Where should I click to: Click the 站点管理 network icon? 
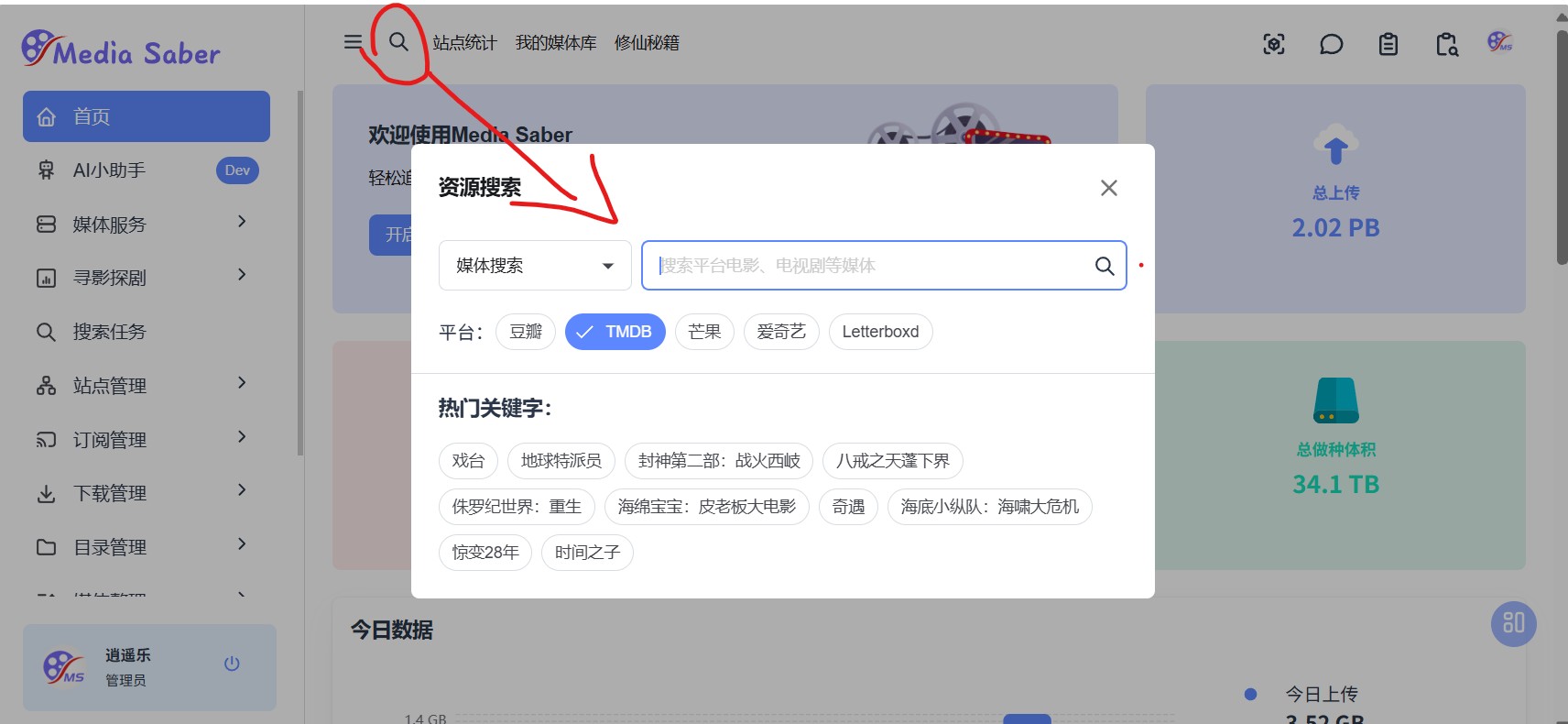pyautogui.click(x=47, y=386)
